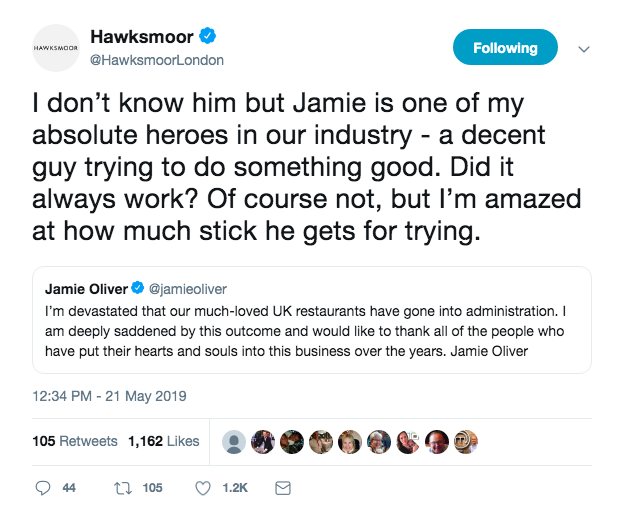The height and width of the screenshot is (518, 620).
Task: Like the tweet with heart icon
Action: pyautogui.click(x=203, y=488)
